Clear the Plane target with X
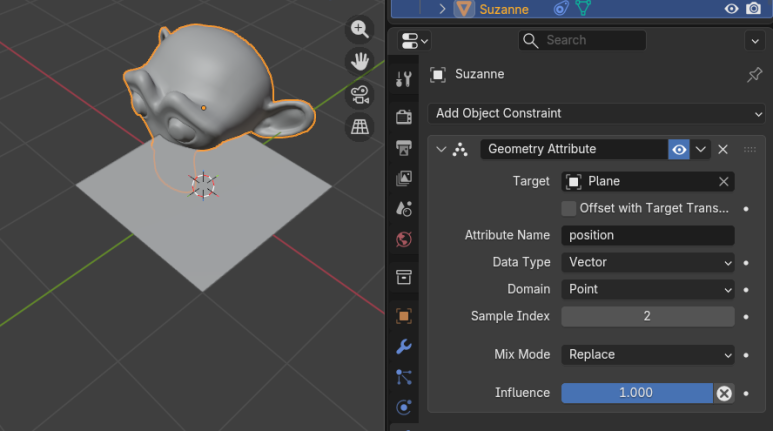 click(723, 181)
